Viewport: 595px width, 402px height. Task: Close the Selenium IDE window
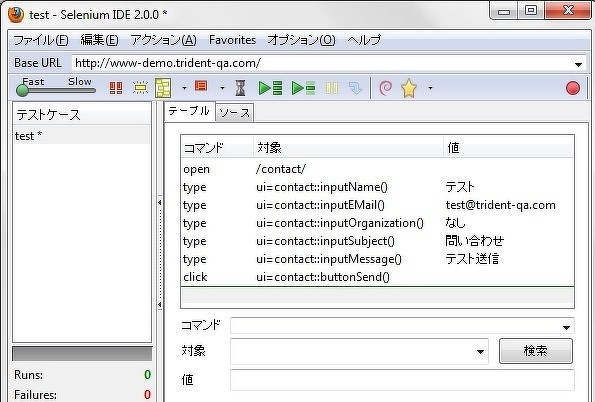pos(568,11)
